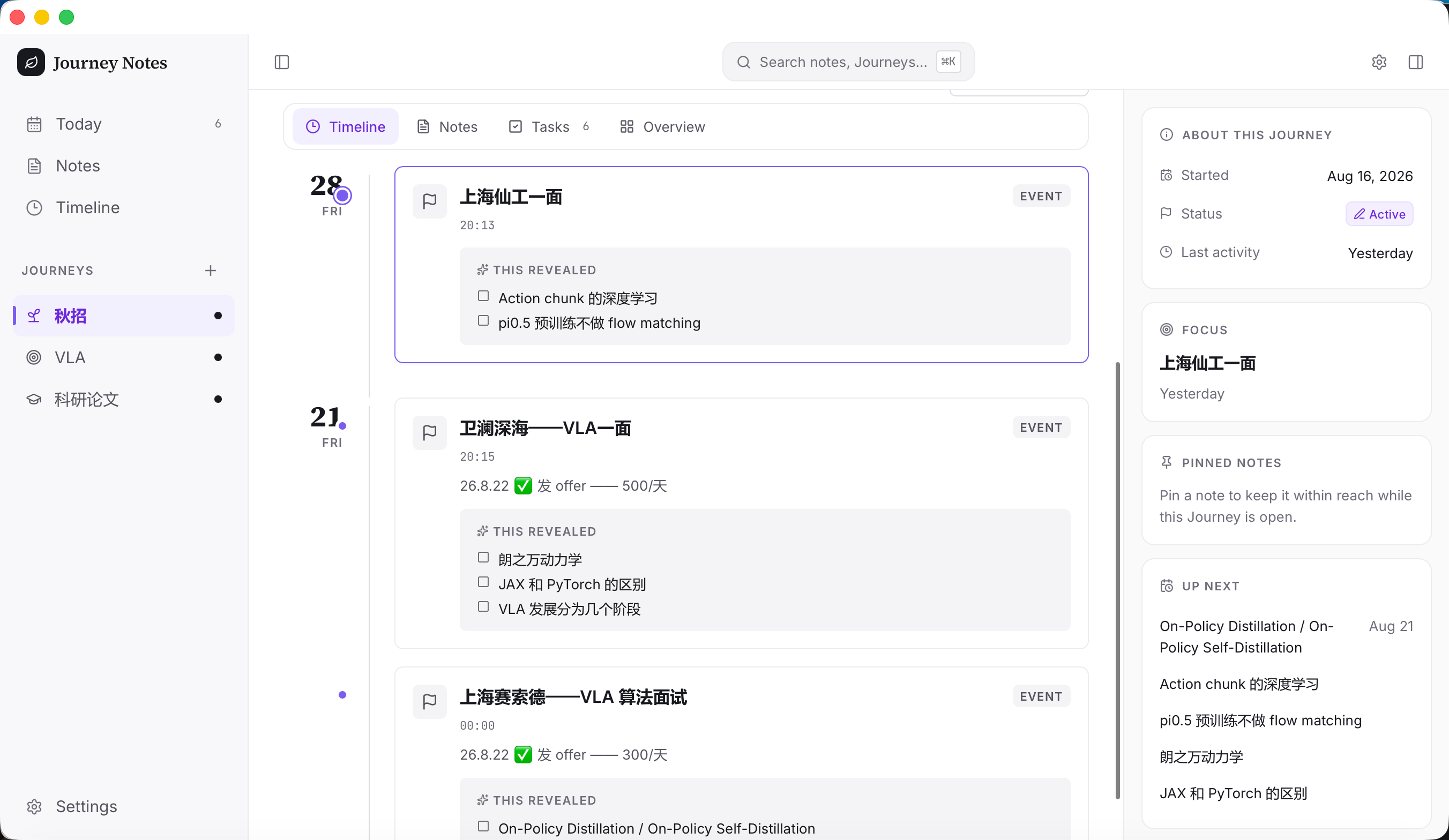Check the 朗之万动力学 checkbox

(483, 558)
